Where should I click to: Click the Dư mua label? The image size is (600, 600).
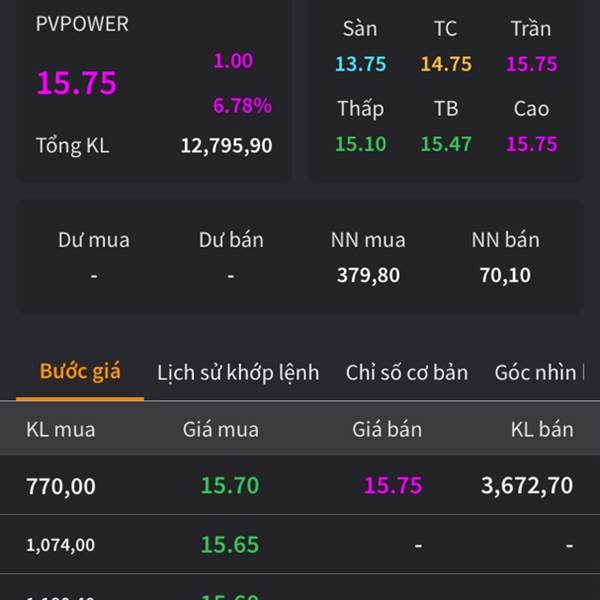click(94, 240)
